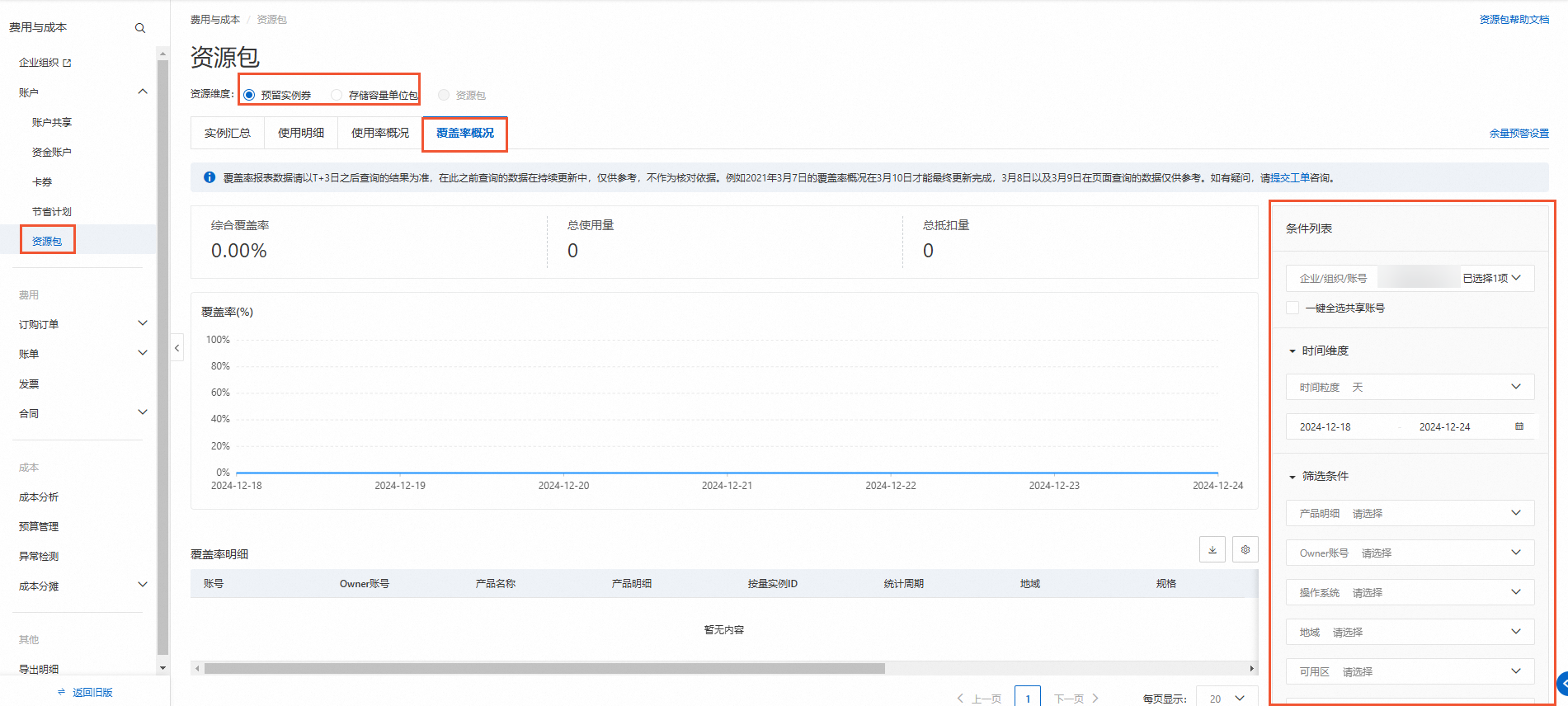Click the external link icon beside 企业组织
Screen dimensions: 1568x706
coord(67,63)
